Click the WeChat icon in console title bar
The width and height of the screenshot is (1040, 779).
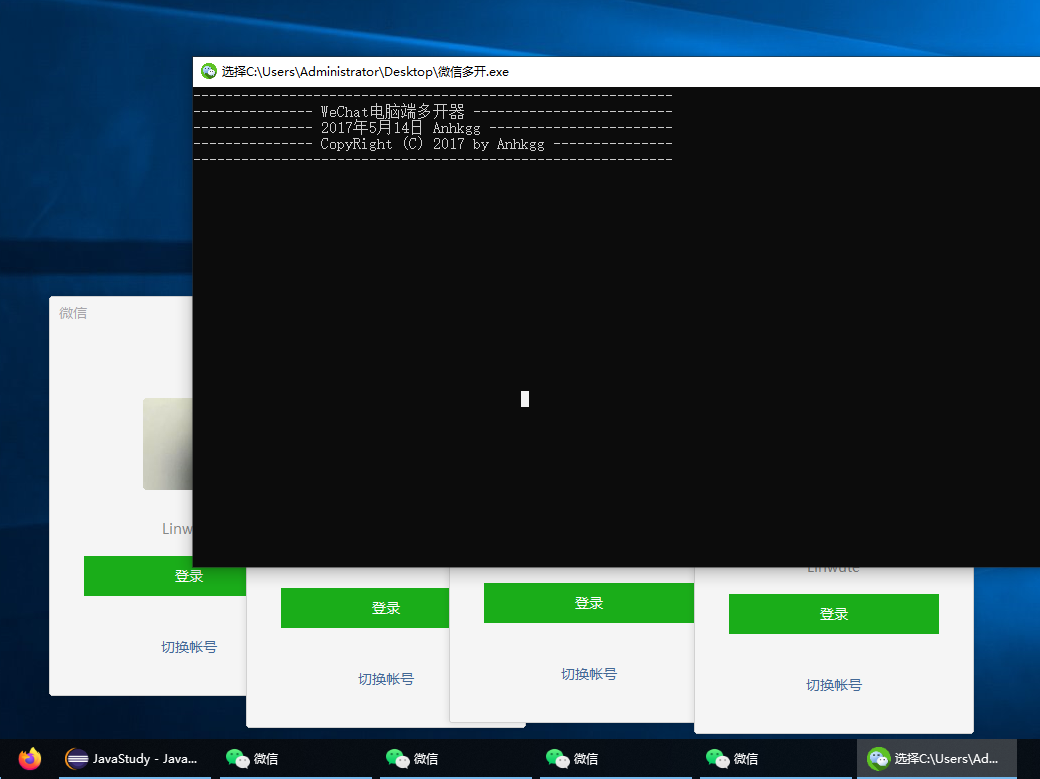coord(209,72)
